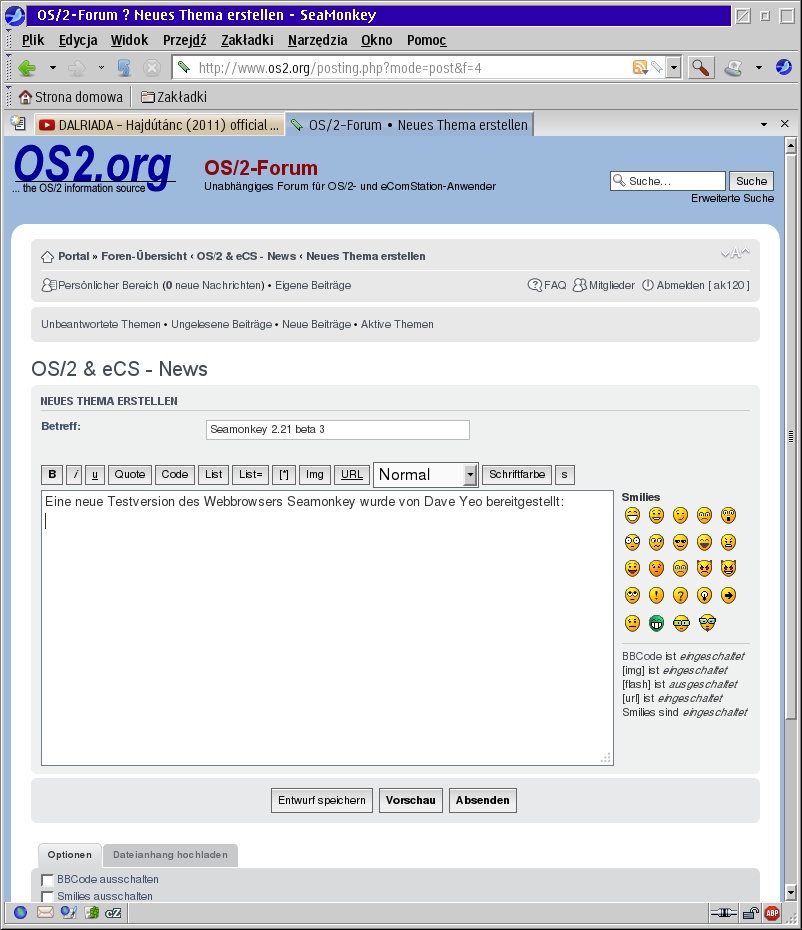Open Unbeantwortete Themen link
Screen dimensions: 802x930
[101, 324]
